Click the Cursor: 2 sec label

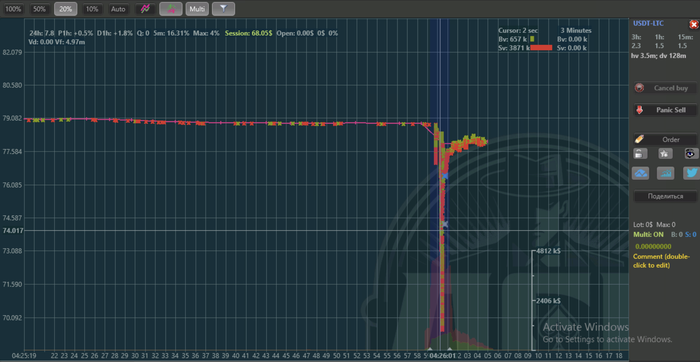(518, 31)
